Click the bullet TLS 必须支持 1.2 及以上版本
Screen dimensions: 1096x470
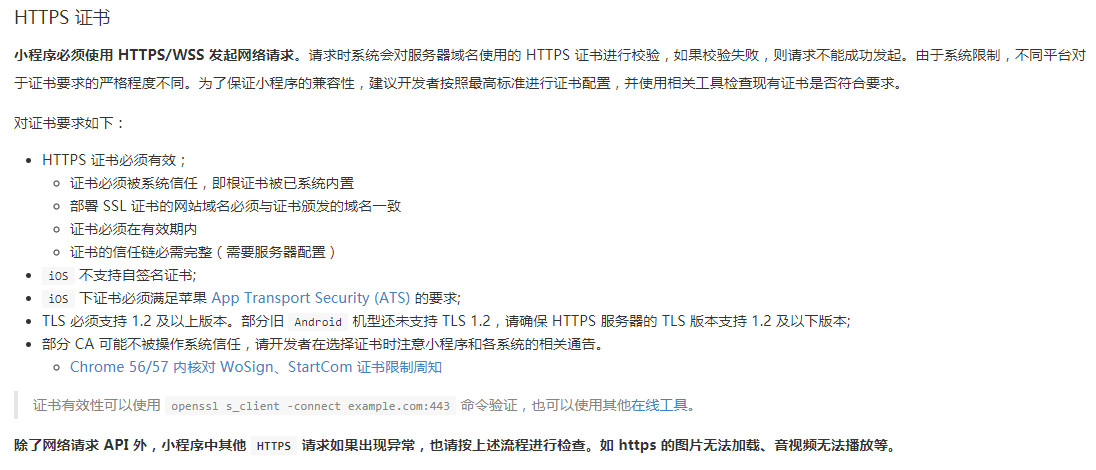446,321
